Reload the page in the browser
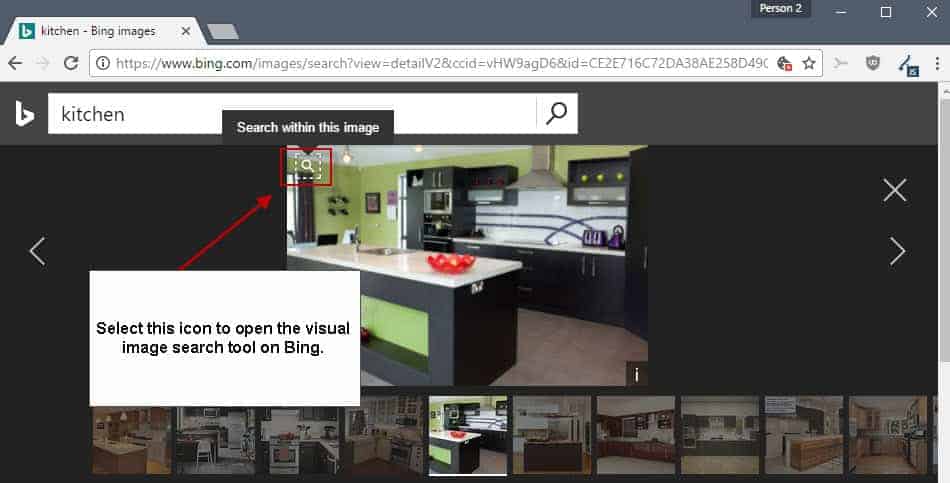Viewport: 950px width, 483px height. [x=71, y=63]
